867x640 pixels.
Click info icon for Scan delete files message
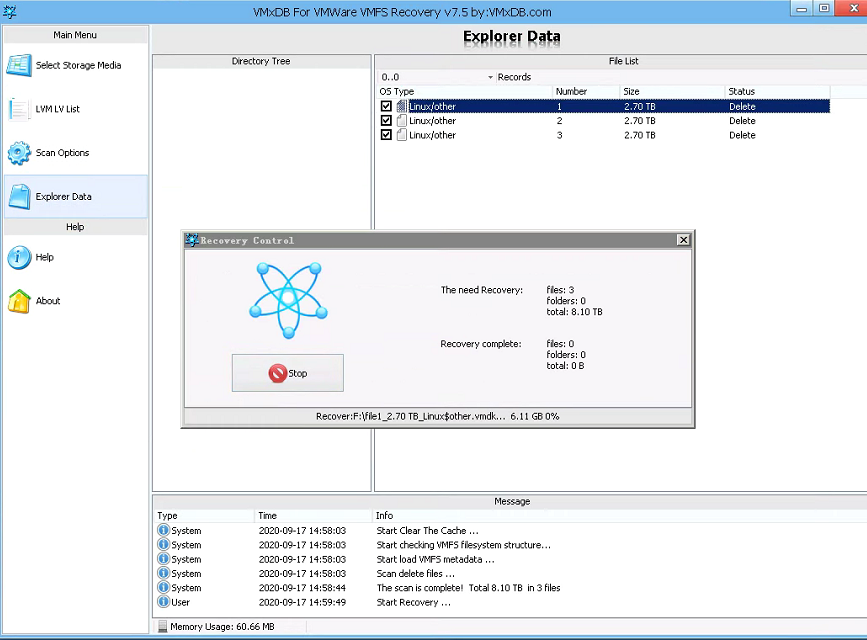point(163,574)
